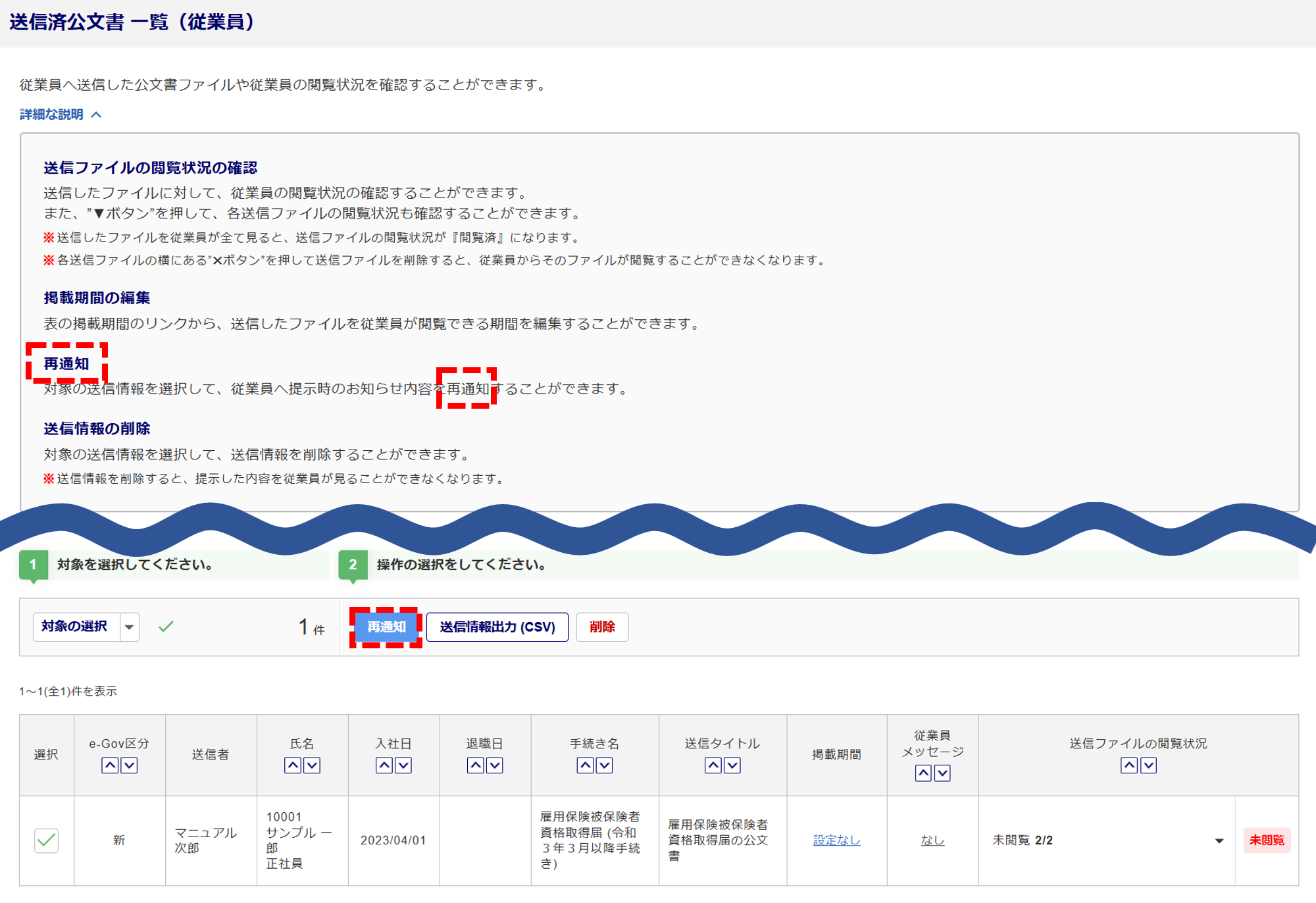Sort 氏名 column ascending
This screenshot has height=903, width=1316.
[293, 765]
